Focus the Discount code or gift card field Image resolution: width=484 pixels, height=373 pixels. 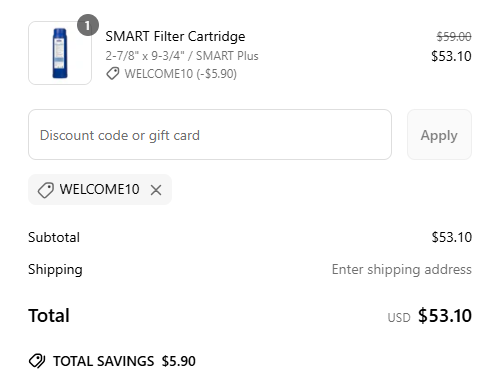pos(210,135)
